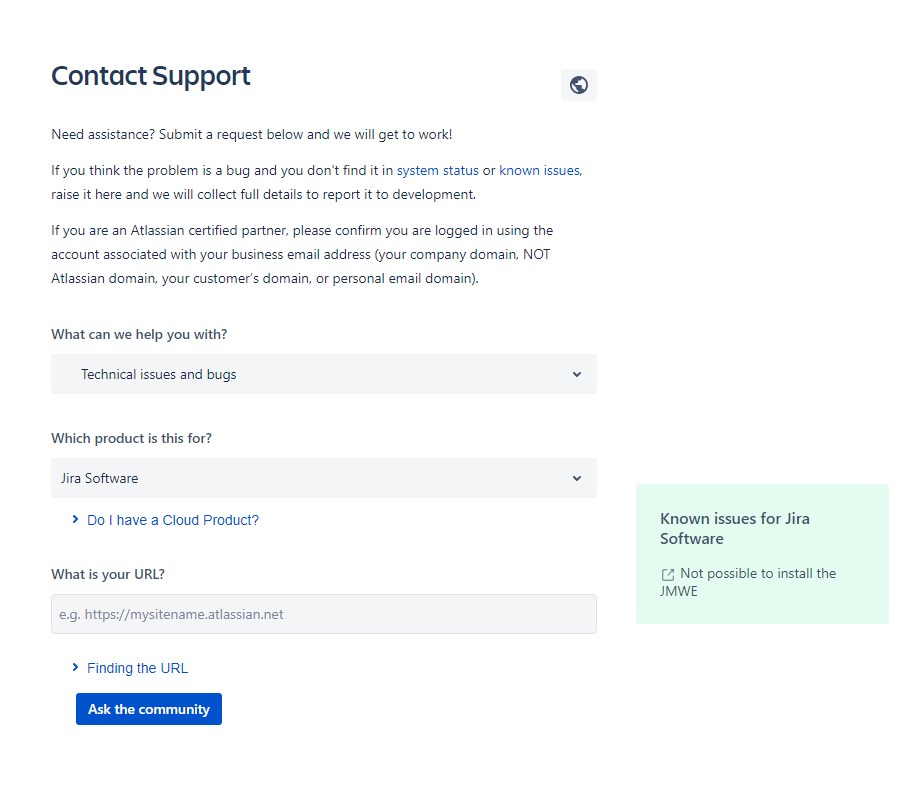910x786 pixels.
Task: Click the "Which product is this for?" label
Action: [x=131, y=438]
